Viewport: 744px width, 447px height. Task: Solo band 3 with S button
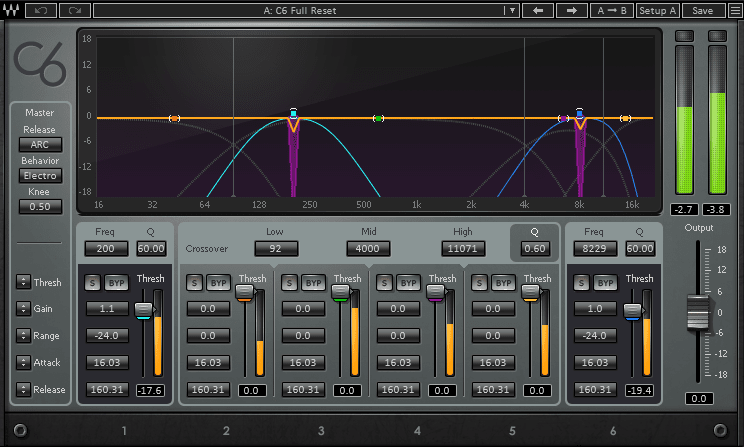click(289, 283)
